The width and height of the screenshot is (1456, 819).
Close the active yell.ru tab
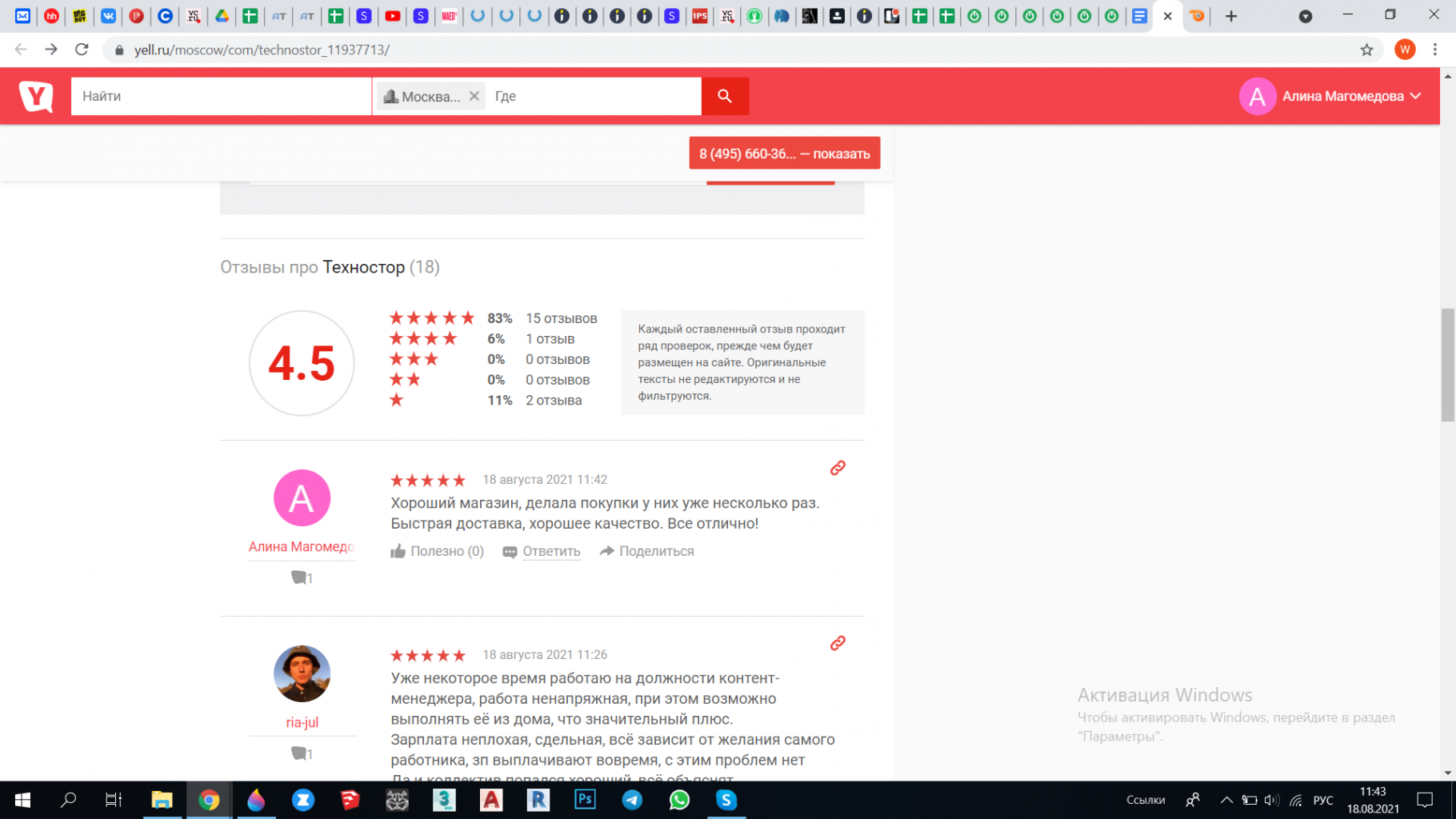point(1167,16)
